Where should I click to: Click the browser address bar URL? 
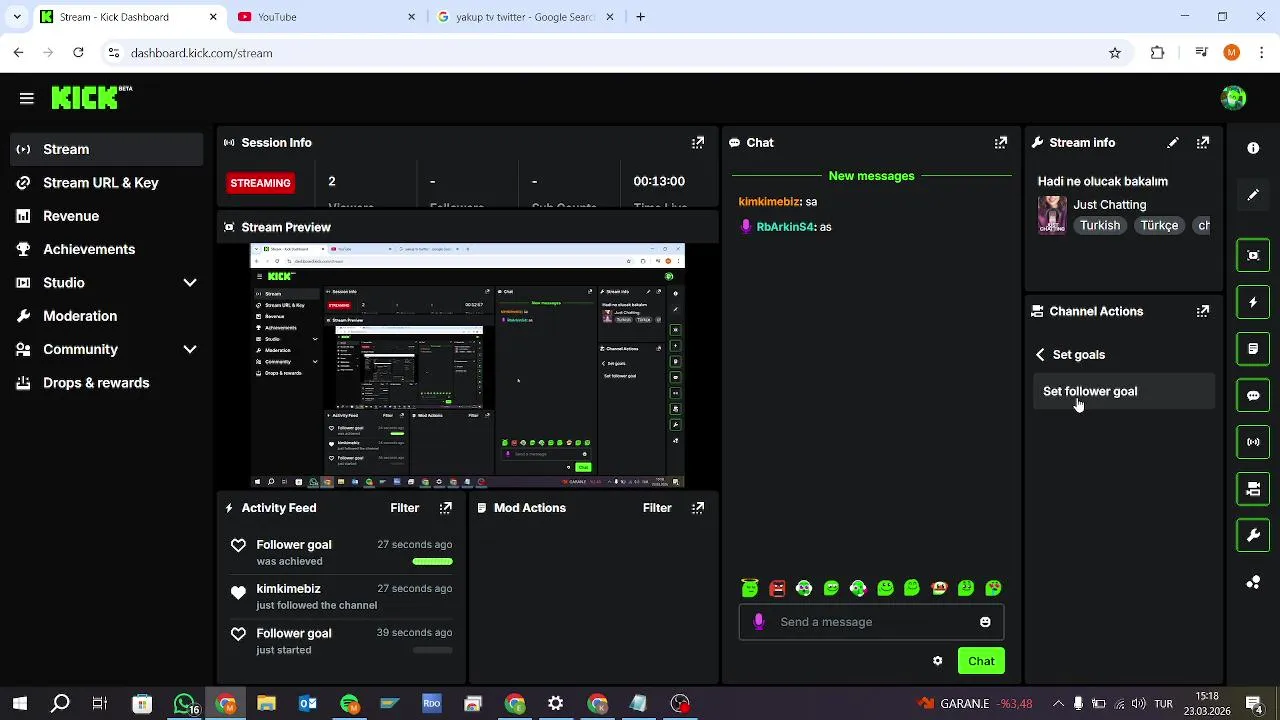(x=202, y=53)
